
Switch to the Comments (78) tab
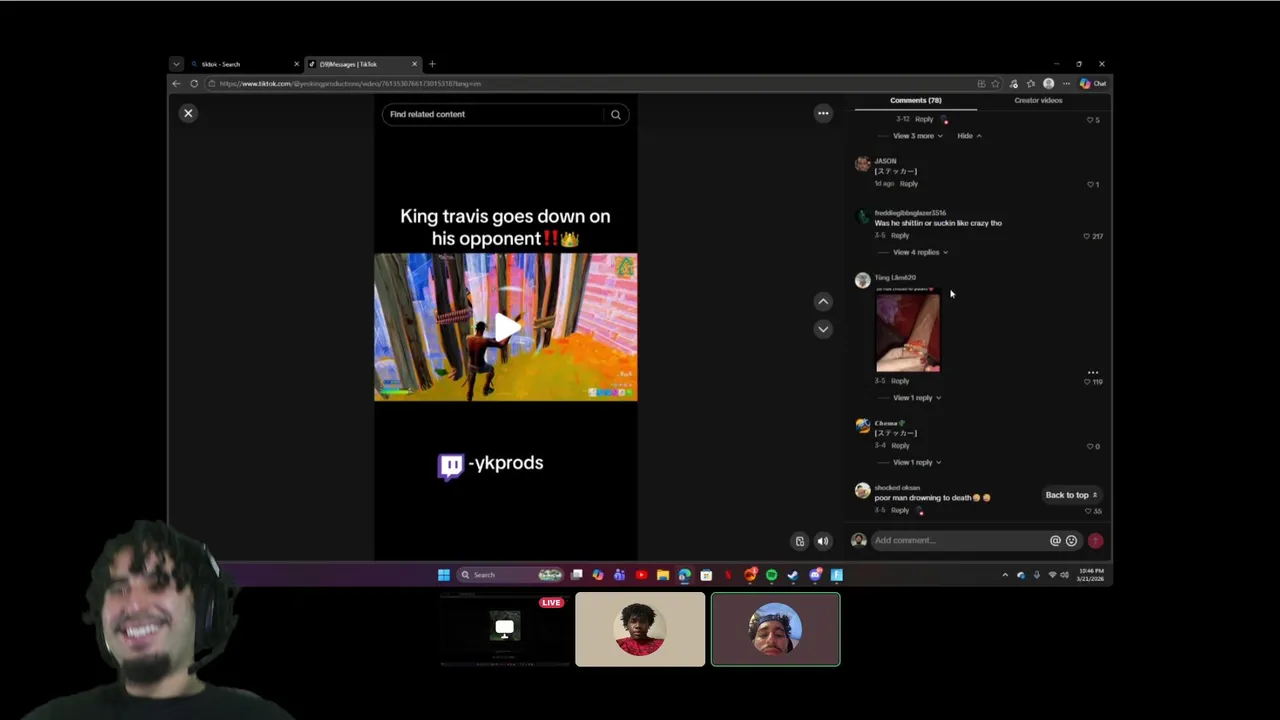click(x=915, y=100)
